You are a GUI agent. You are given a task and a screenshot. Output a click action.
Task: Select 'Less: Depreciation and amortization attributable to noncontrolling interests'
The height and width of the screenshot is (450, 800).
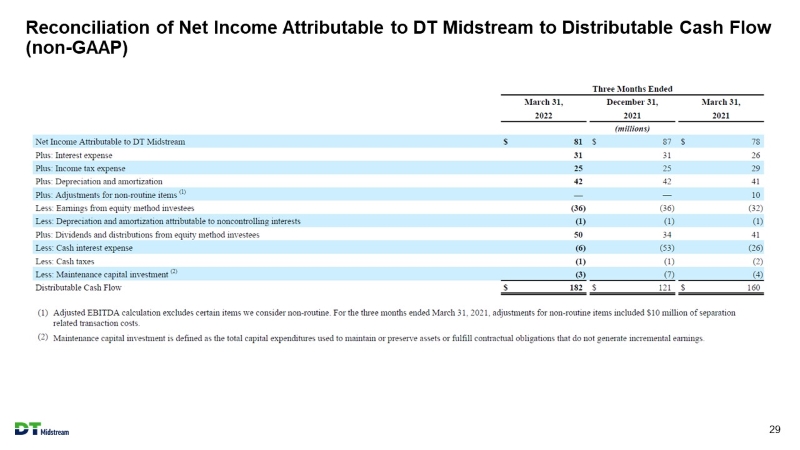point(168,221)
